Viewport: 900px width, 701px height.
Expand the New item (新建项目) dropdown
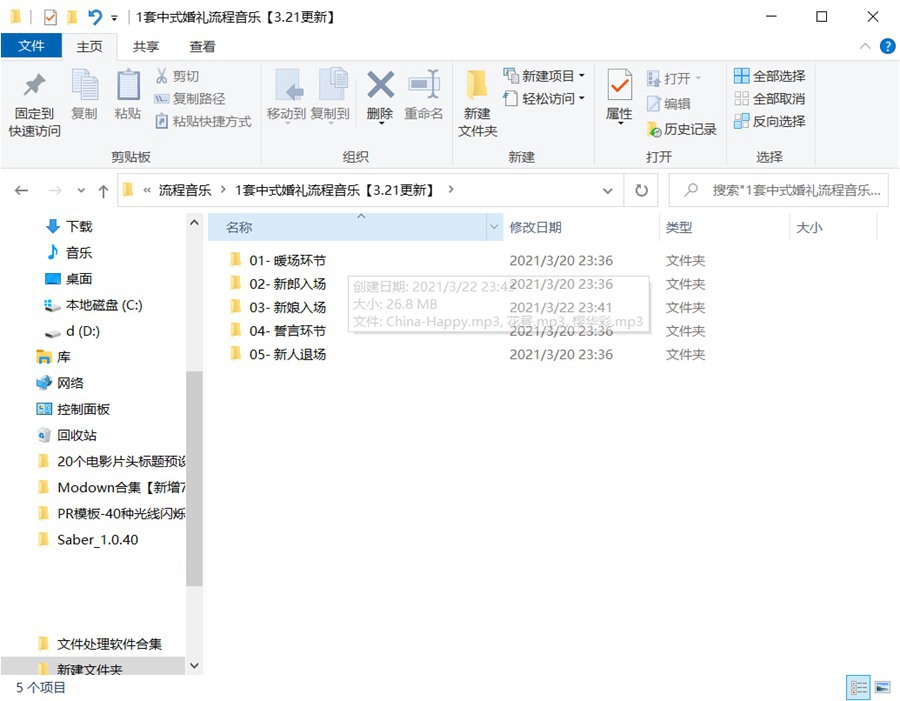pos(581,75)
